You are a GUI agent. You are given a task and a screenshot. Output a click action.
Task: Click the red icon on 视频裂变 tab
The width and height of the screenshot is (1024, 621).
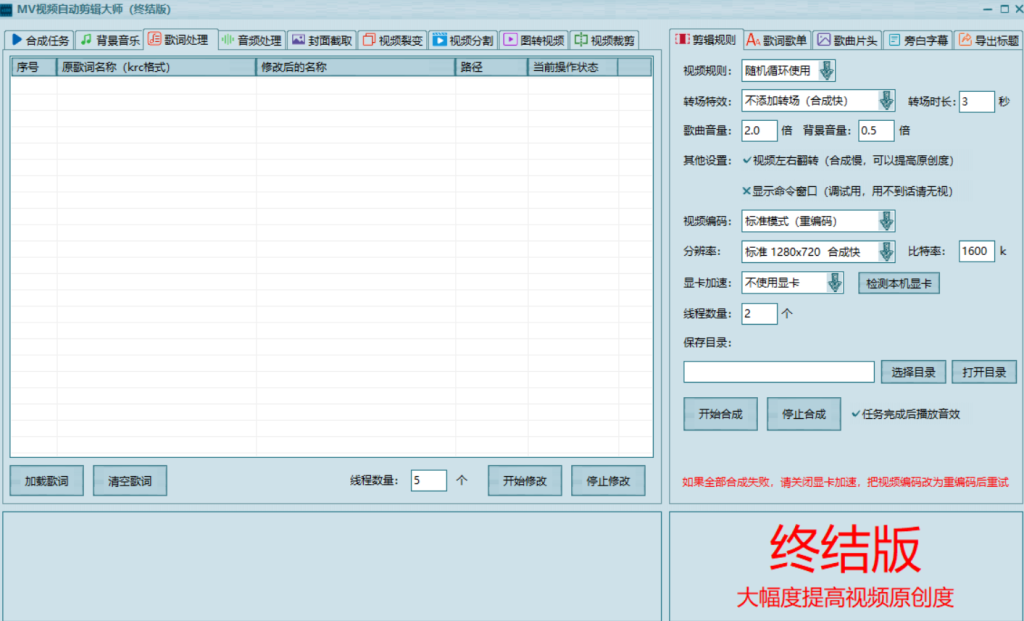(x=368, y=41)
